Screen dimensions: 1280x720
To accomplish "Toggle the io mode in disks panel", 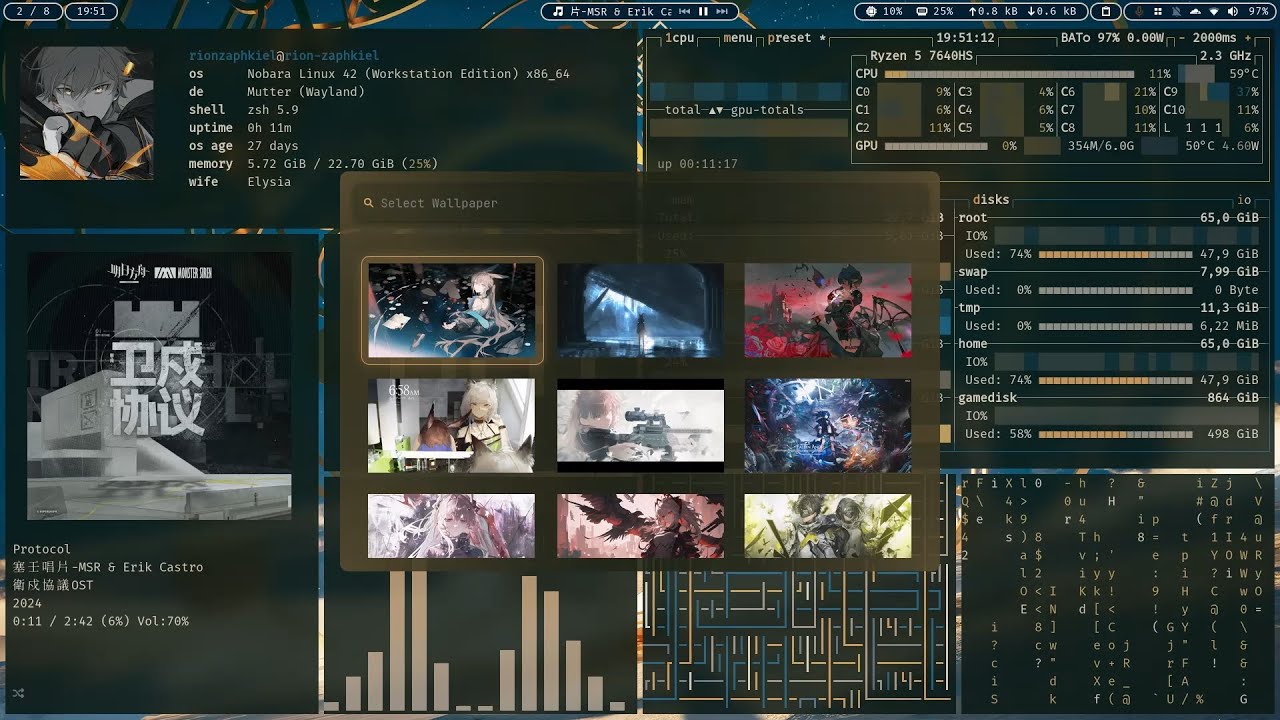I will [1244, 200].
